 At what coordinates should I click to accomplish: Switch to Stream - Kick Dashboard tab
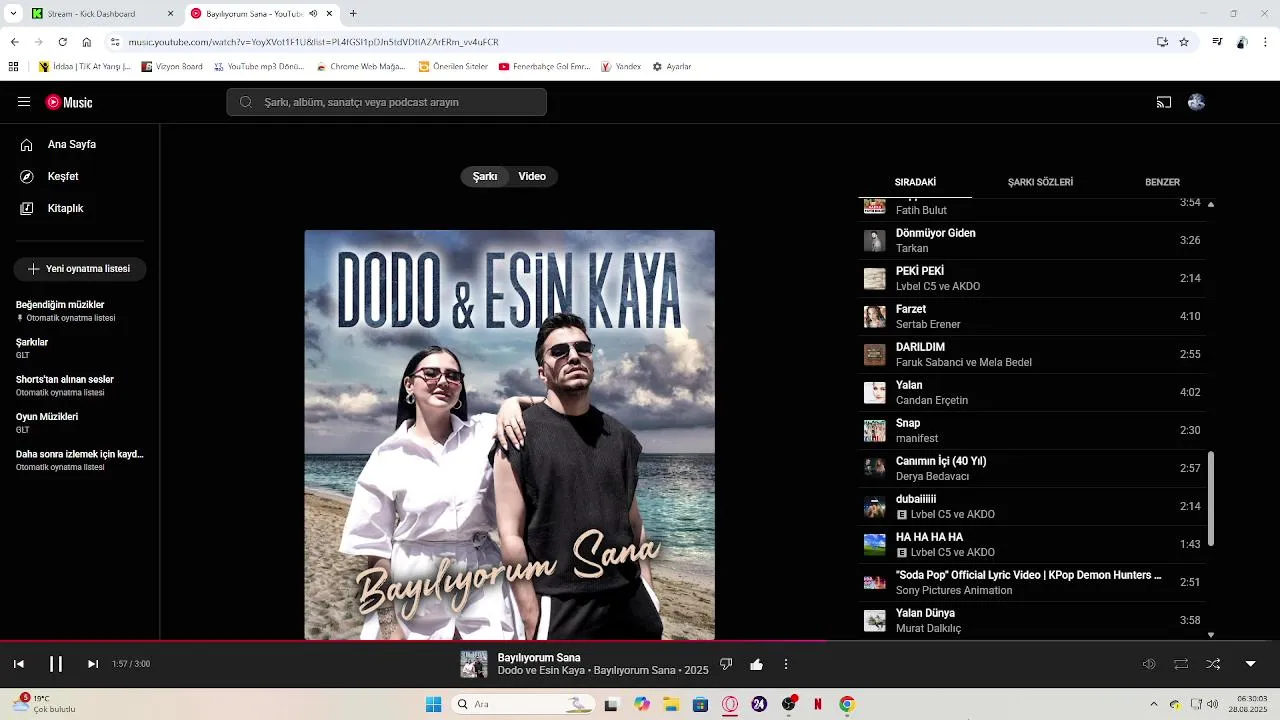point(101,14)
